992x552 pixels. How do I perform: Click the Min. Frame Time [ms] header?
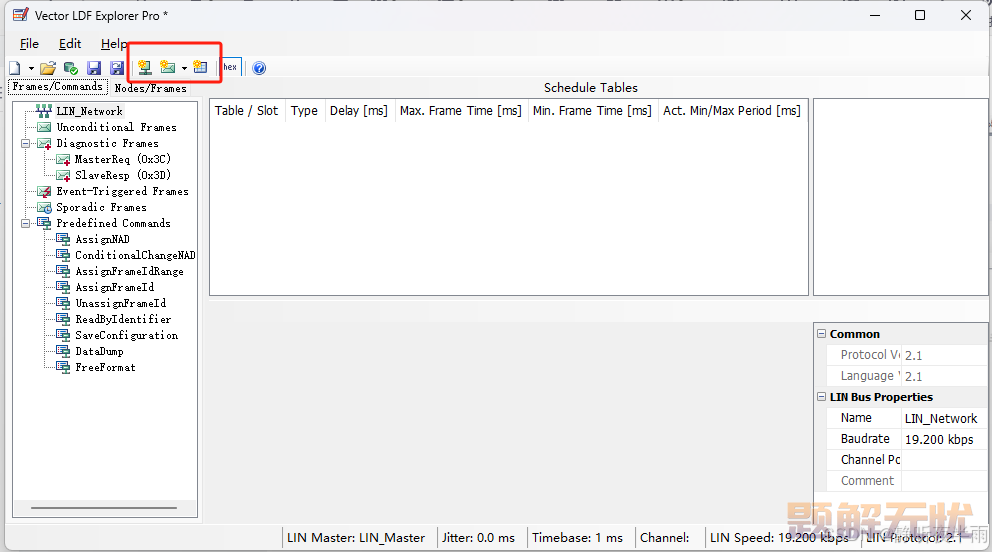coord(592,111)
